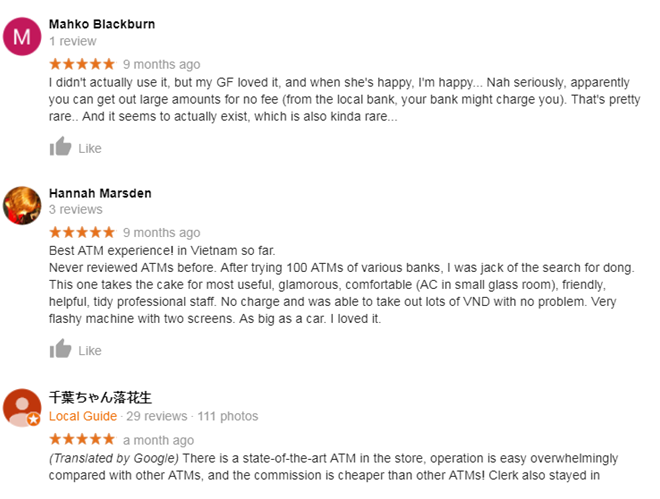Image resolution: width=660 pixels, height=499 pixels.
Task: Click Mahko Blackburn's profile avatar
Action: pyautogui.click(x=22, y=36)
